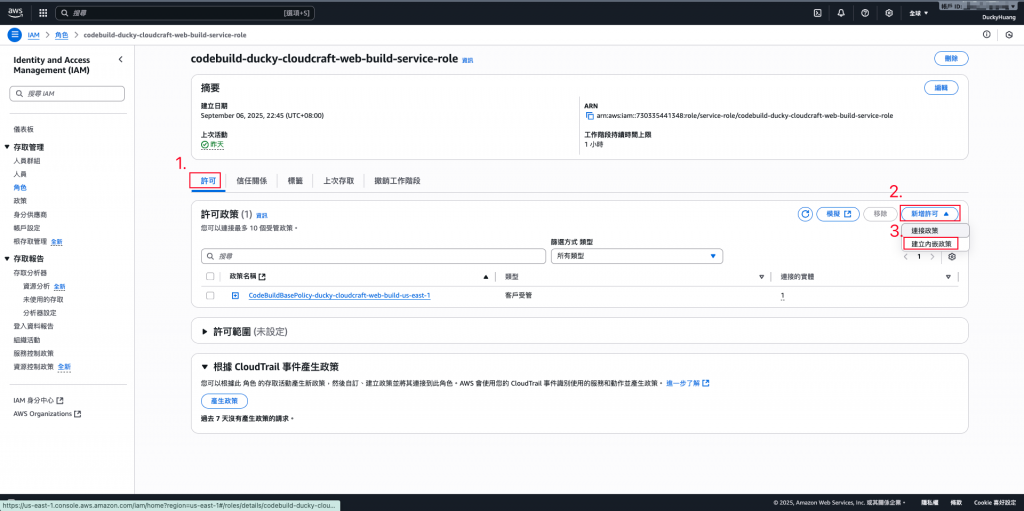1024x511 pixels.
Task: Click the 產生政策 button
Action: pos(224,401)
